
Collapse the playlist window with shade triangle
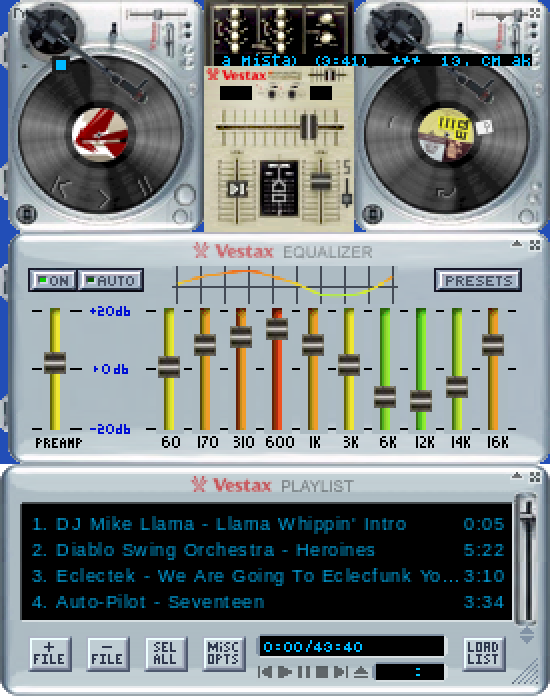coord(517,476)
